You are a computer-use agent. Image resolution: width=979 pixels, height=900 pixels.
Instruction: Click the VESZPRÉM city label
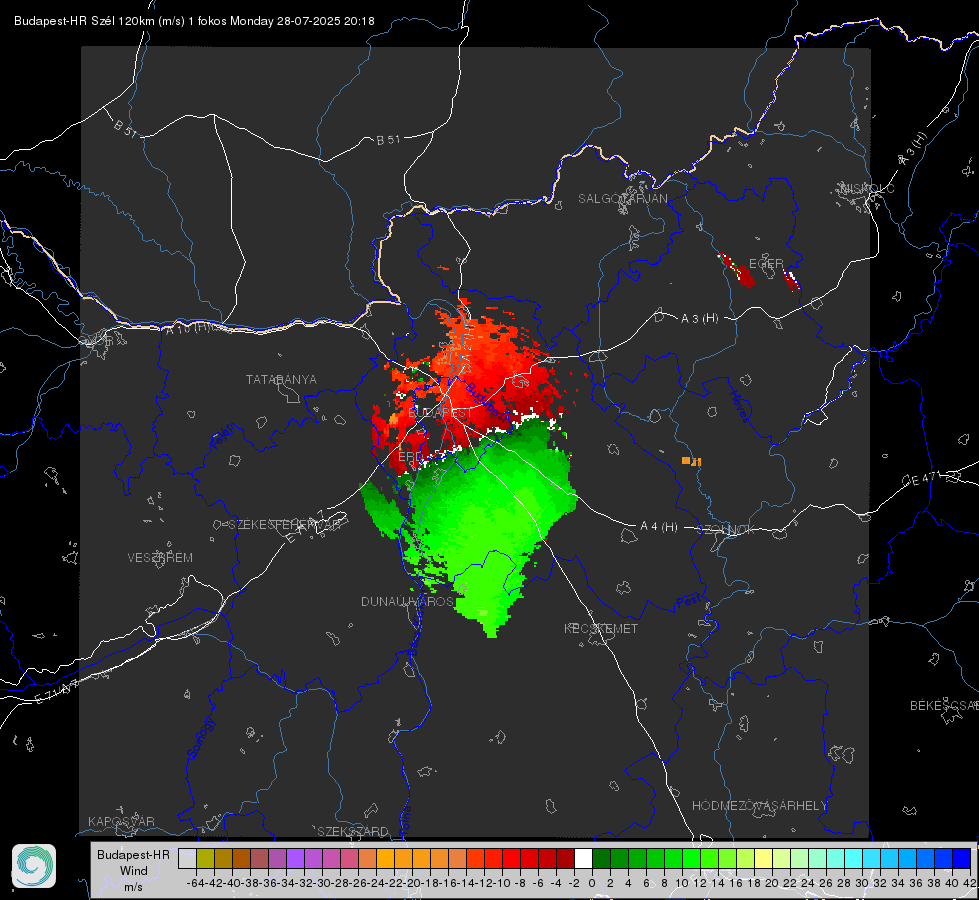tap(160, 558)
